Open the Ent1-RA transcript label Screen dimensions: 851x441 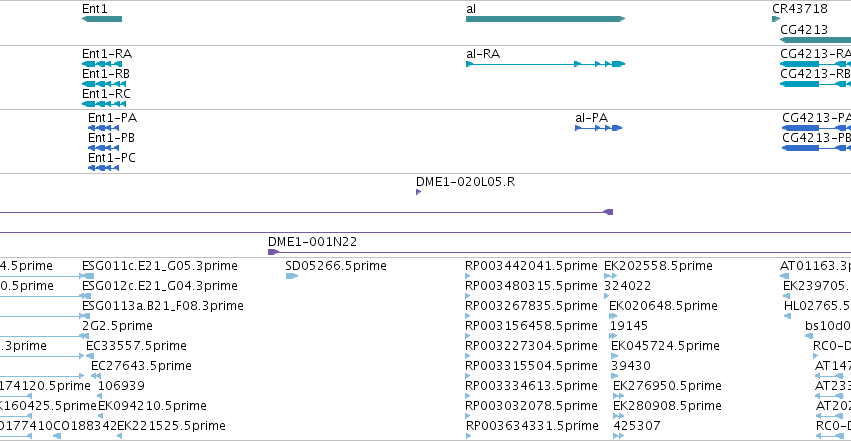(x=107, y=54)
